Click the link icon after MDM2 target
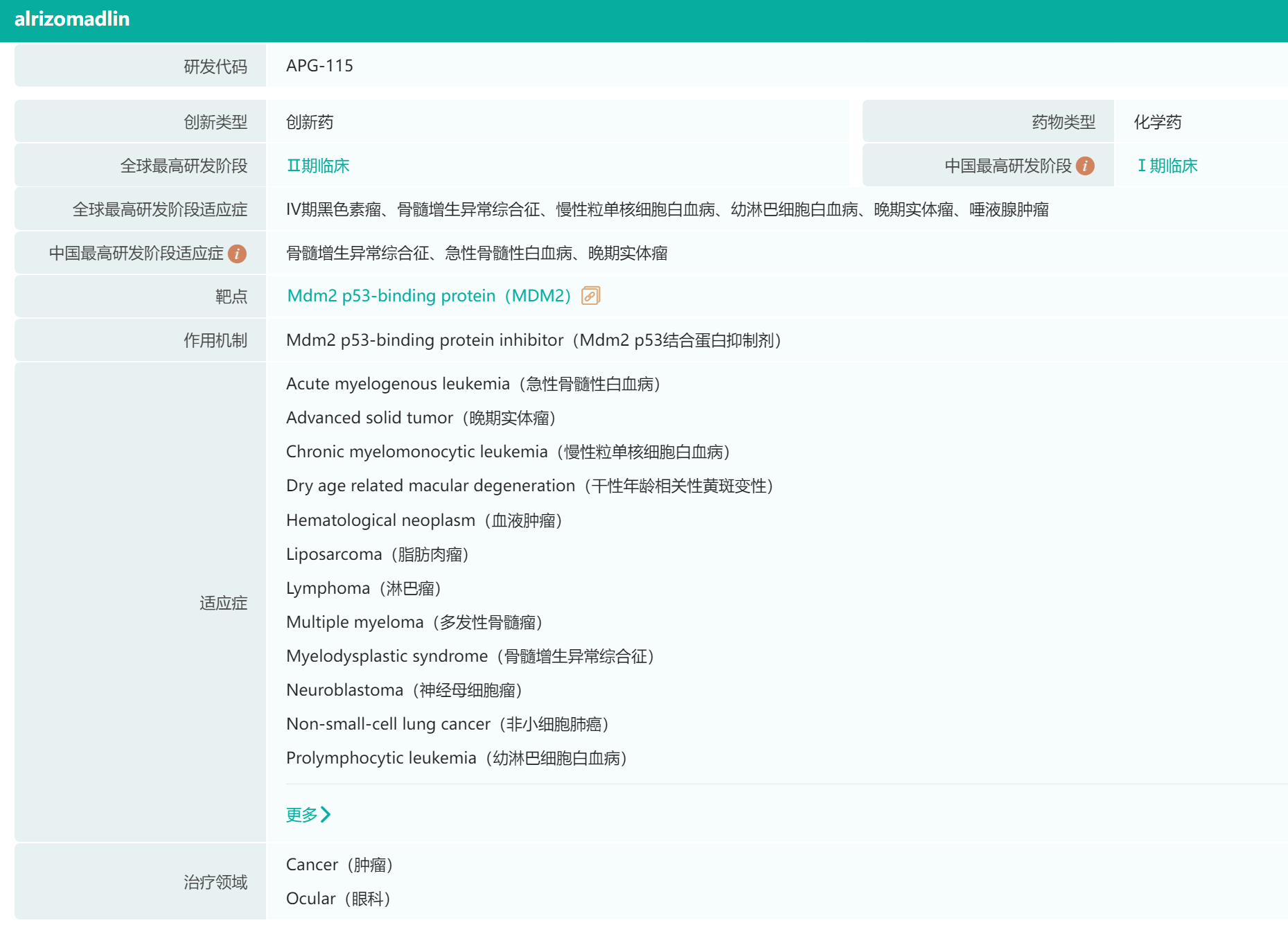1288x925 pixels. click(x=590, y=296)
